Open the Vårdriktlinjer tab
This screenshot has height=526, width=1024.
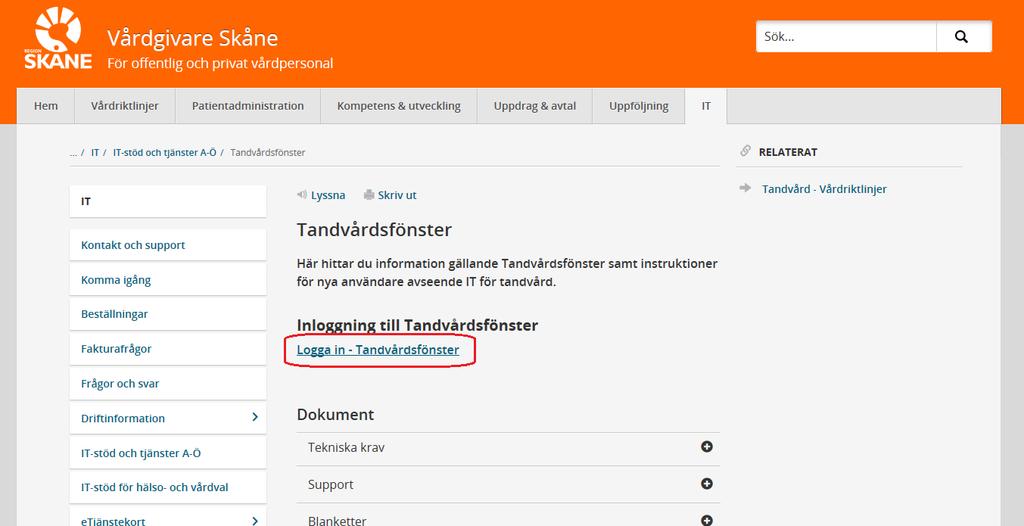pos(125,106)
